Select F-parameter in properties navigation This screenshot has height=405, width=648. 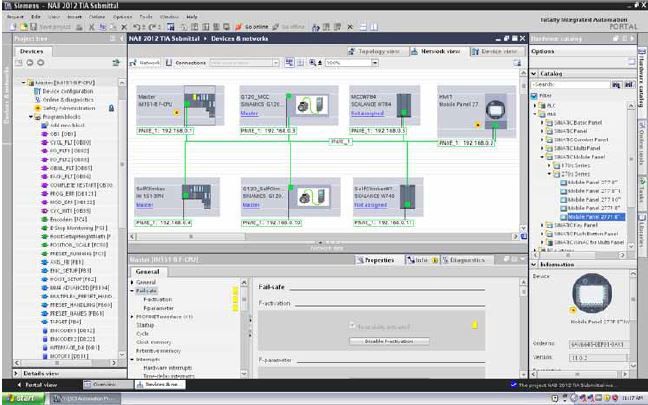tap(159, 308)
